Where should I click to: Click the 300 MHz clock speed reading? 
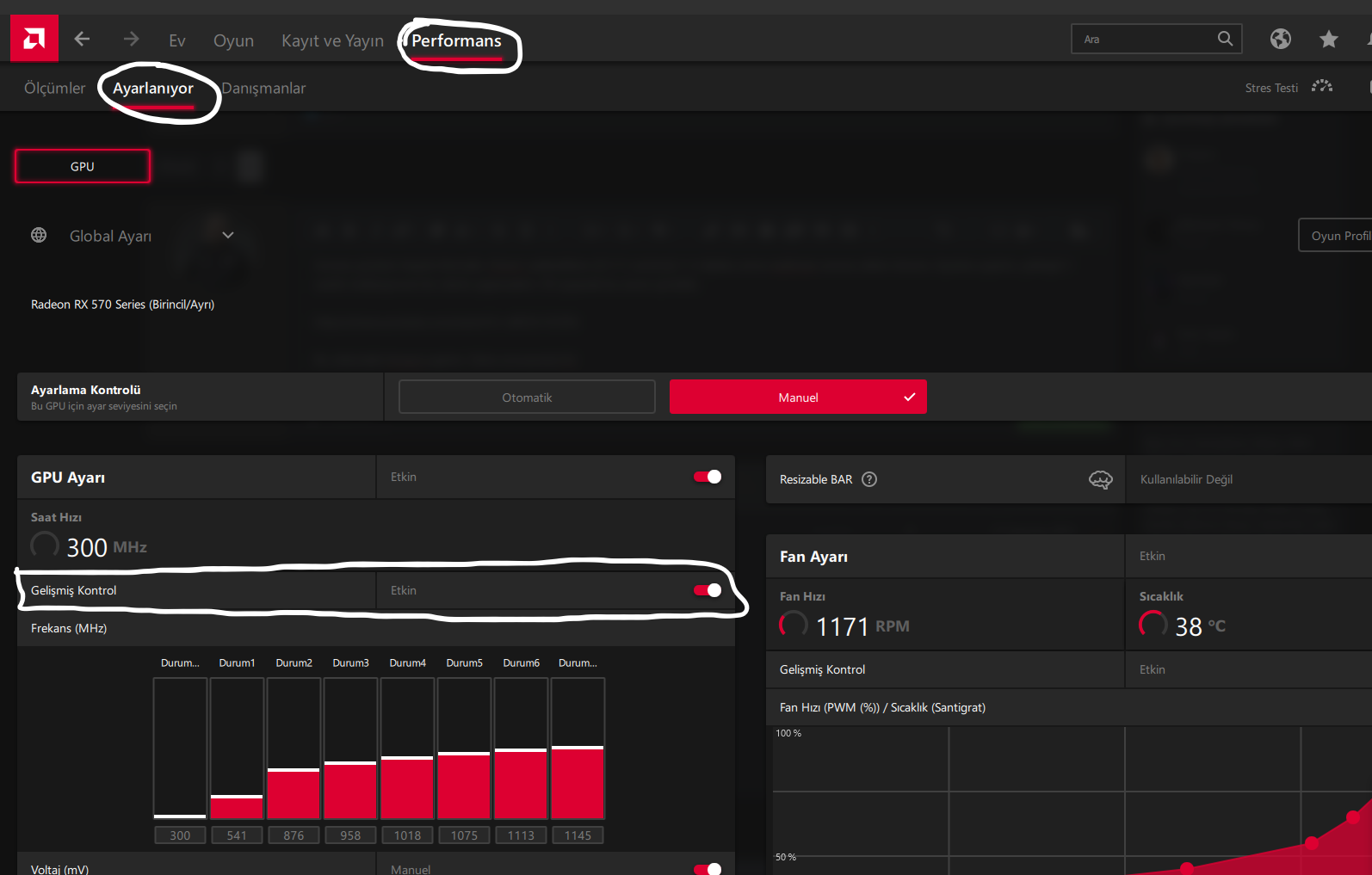[x=107, y=547]
